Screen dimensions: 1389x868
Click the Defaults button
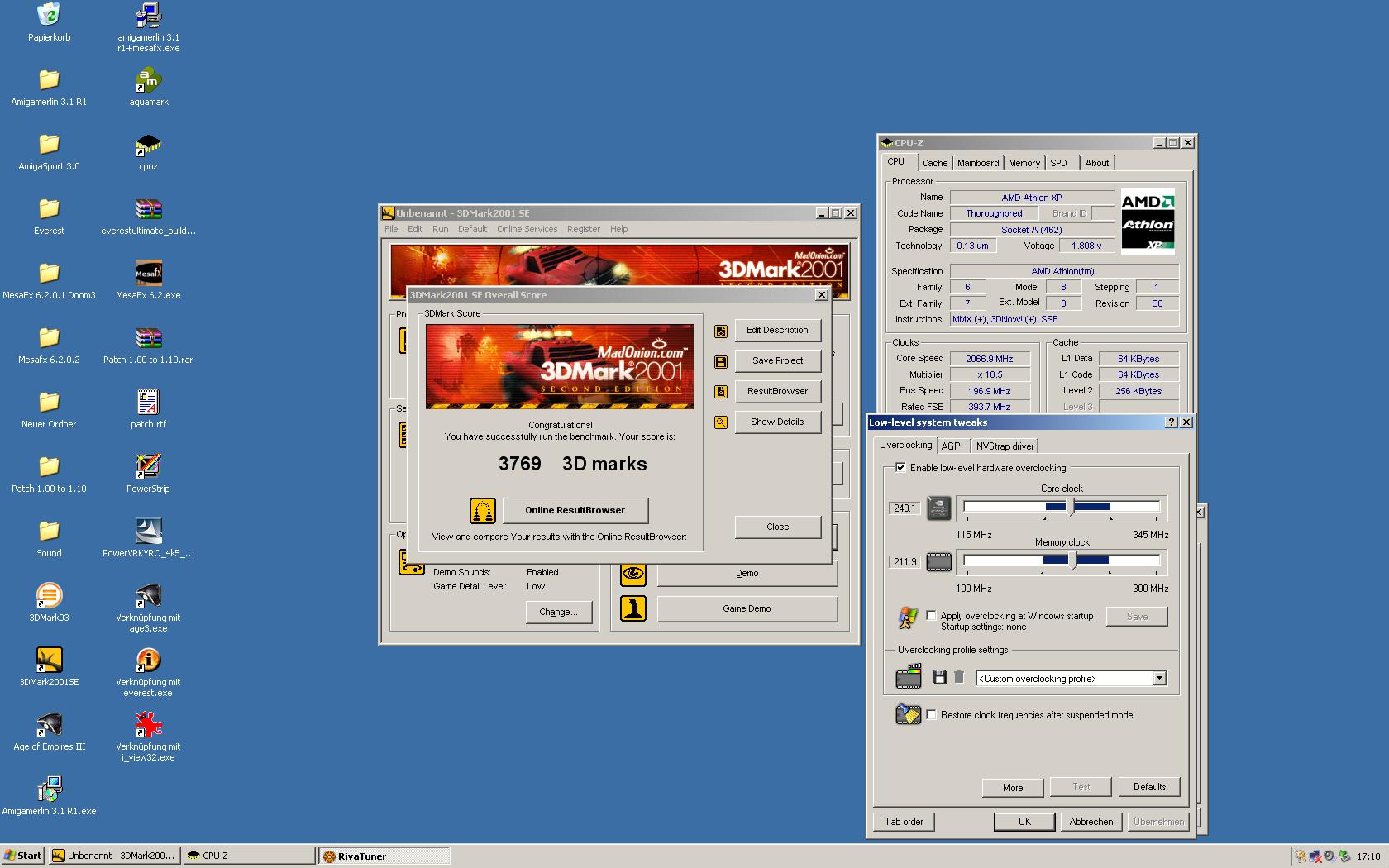click(1149, 787)
